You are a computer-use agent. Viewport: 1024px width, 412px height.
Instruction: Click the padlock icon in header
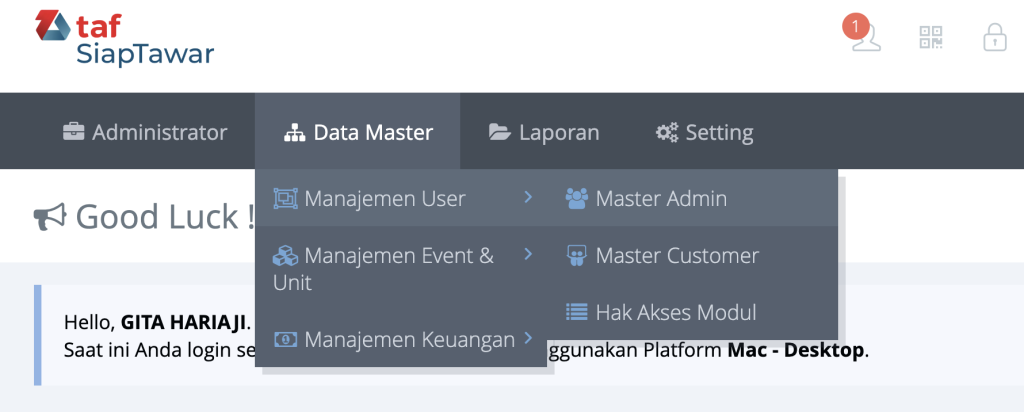(x=994, y=38)
